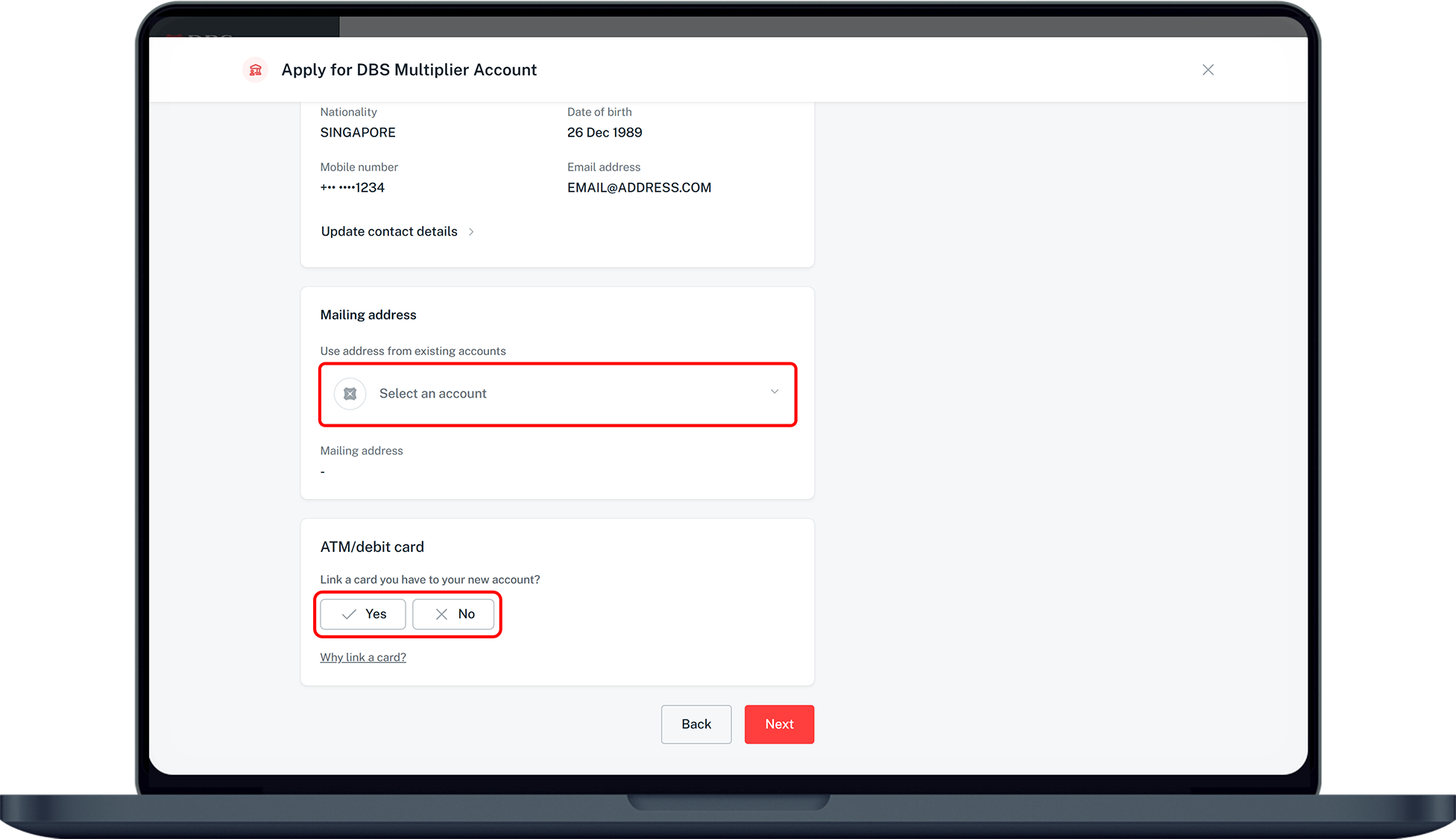Expand Update contact details section

(388, 232)
